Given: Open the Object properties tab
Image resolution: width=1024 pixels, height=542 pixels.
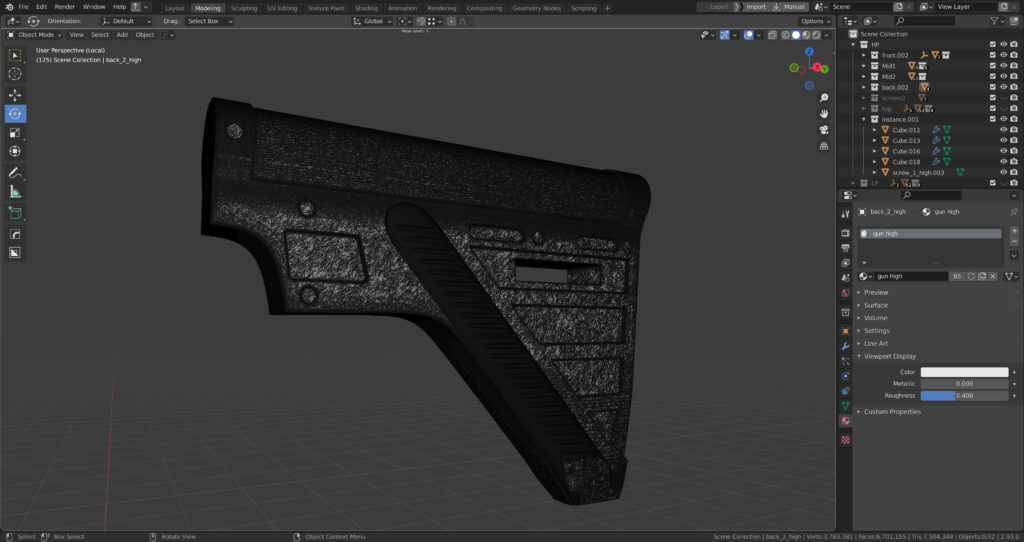Looking at the screenshot, I should click(x=846, y=331).
